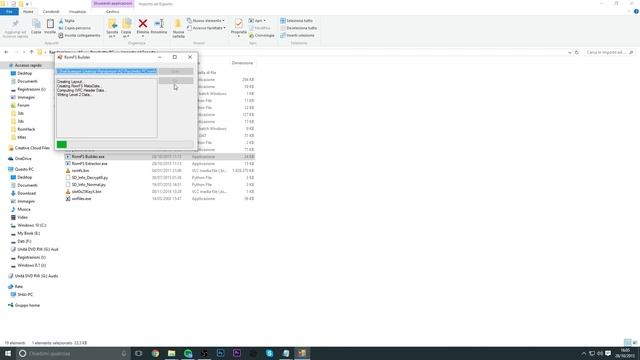This screenshot has width=640, height=360.
Task: Expand the Recent locations arrow
Action: (24, 52)
